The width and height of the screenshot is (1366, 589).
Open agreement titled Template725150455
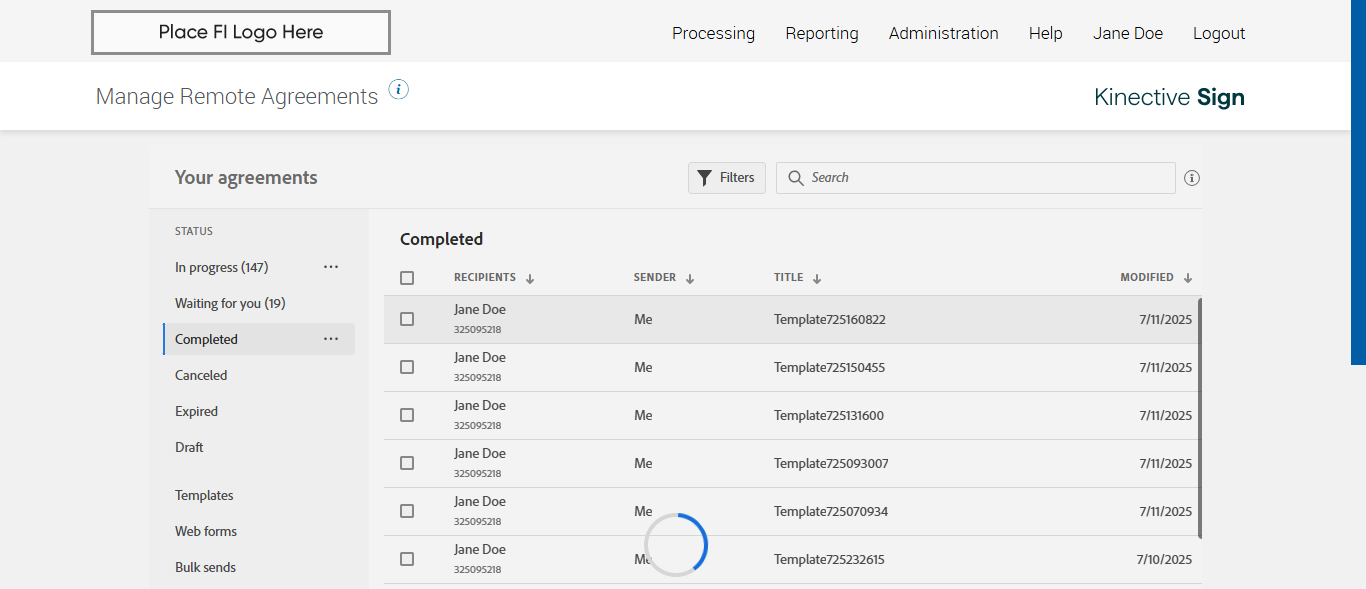pyautogui.click(x=829, y=368)
